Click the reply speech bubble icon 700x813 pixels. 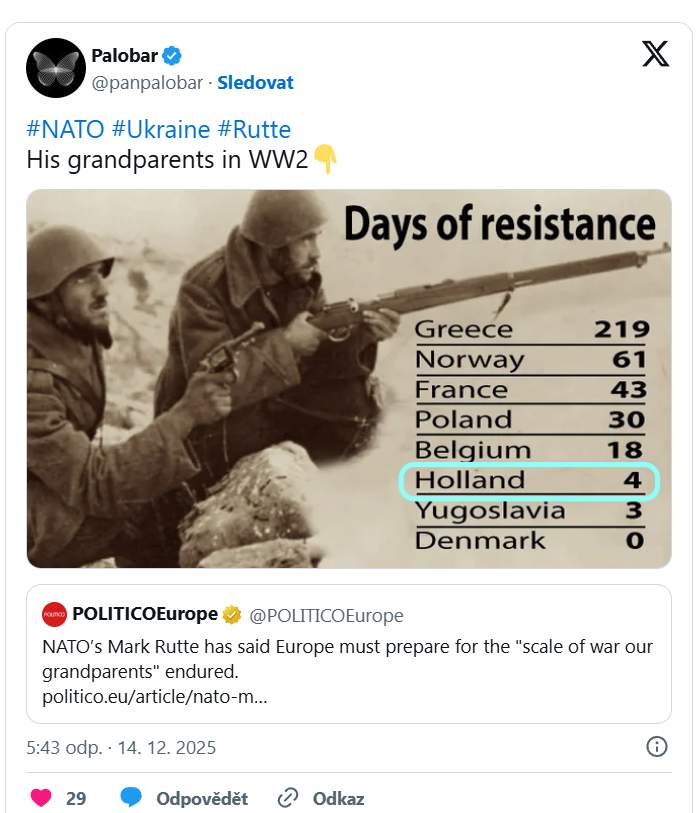pos(131,798)
